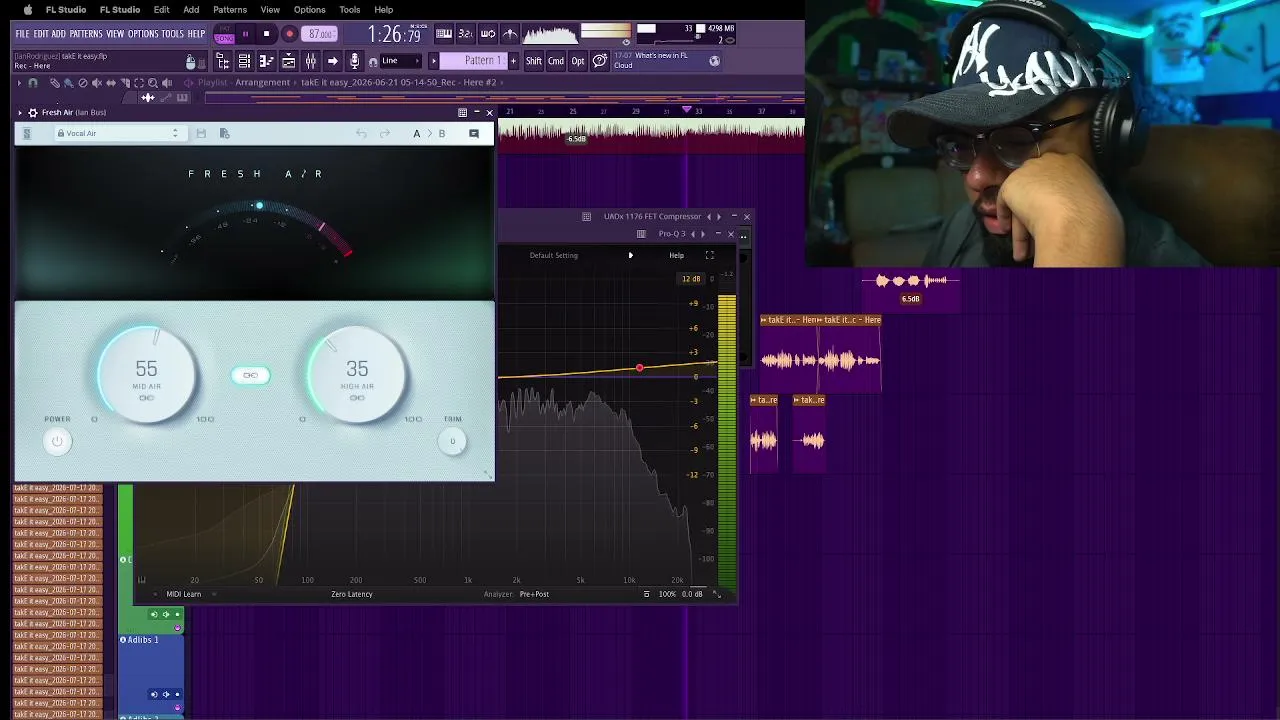The width and height of the screenshot is (1280, 720).
Task: Open the Pattern 1 selector
Action: click(x=474, y=61)
